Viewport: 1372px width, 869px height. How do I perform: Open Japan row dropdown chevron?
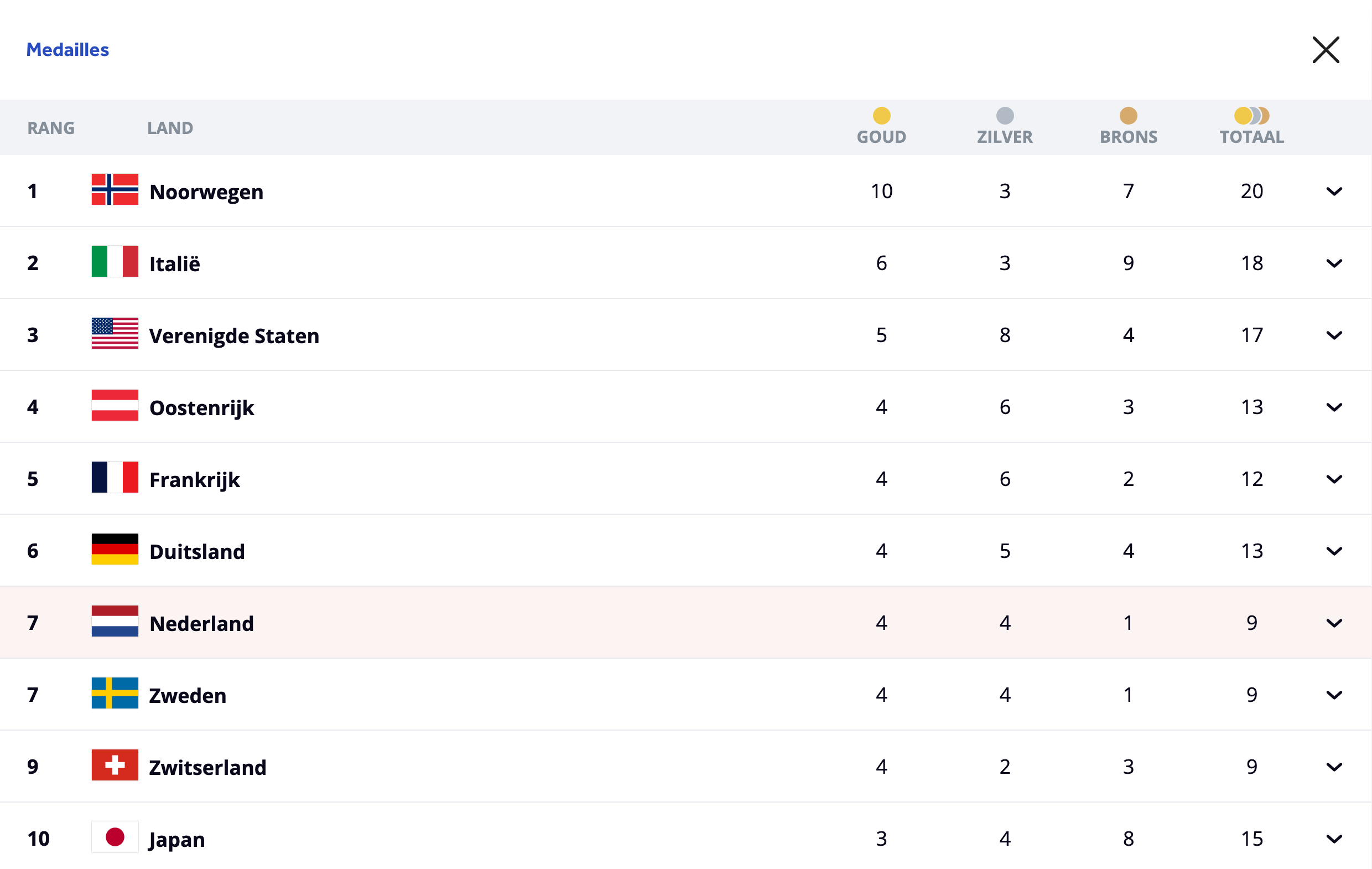[1334, 839]
